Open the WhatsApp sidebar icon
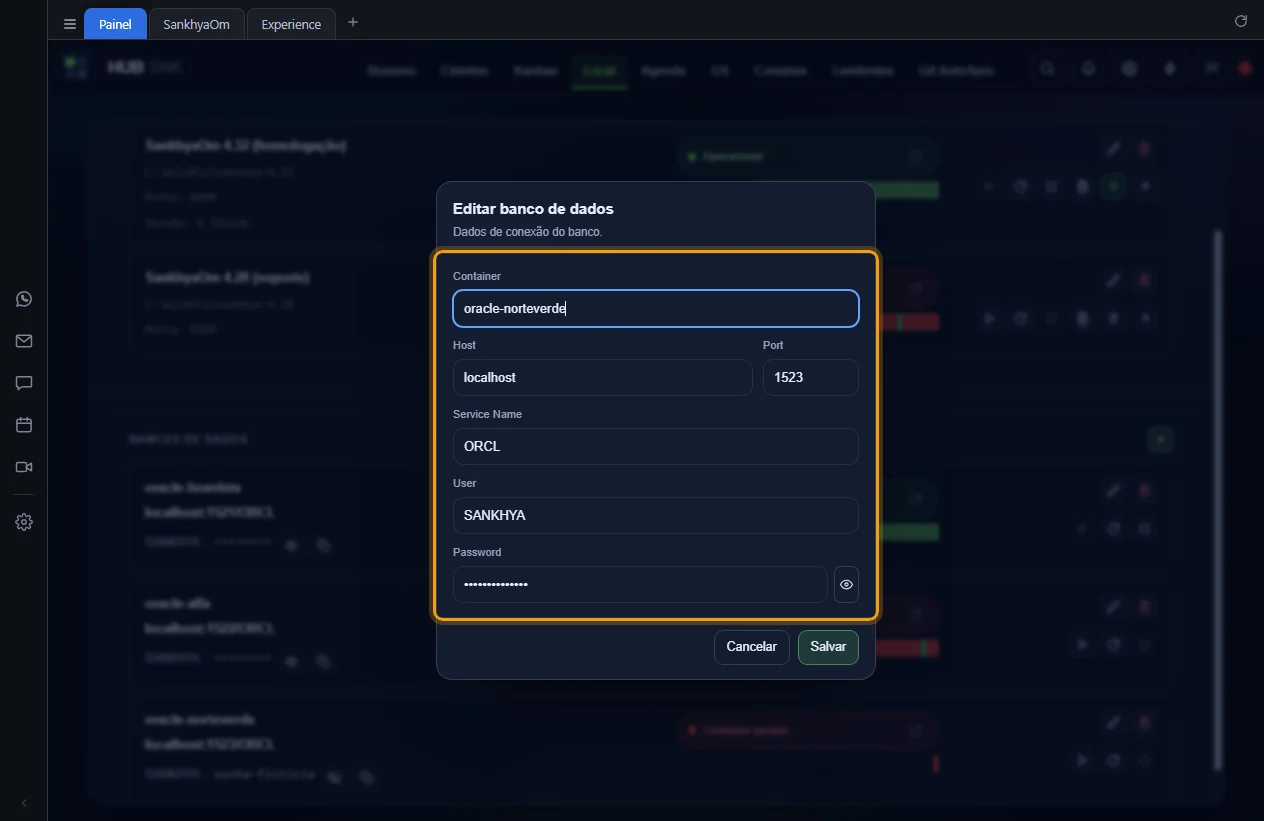 (24, 299)
